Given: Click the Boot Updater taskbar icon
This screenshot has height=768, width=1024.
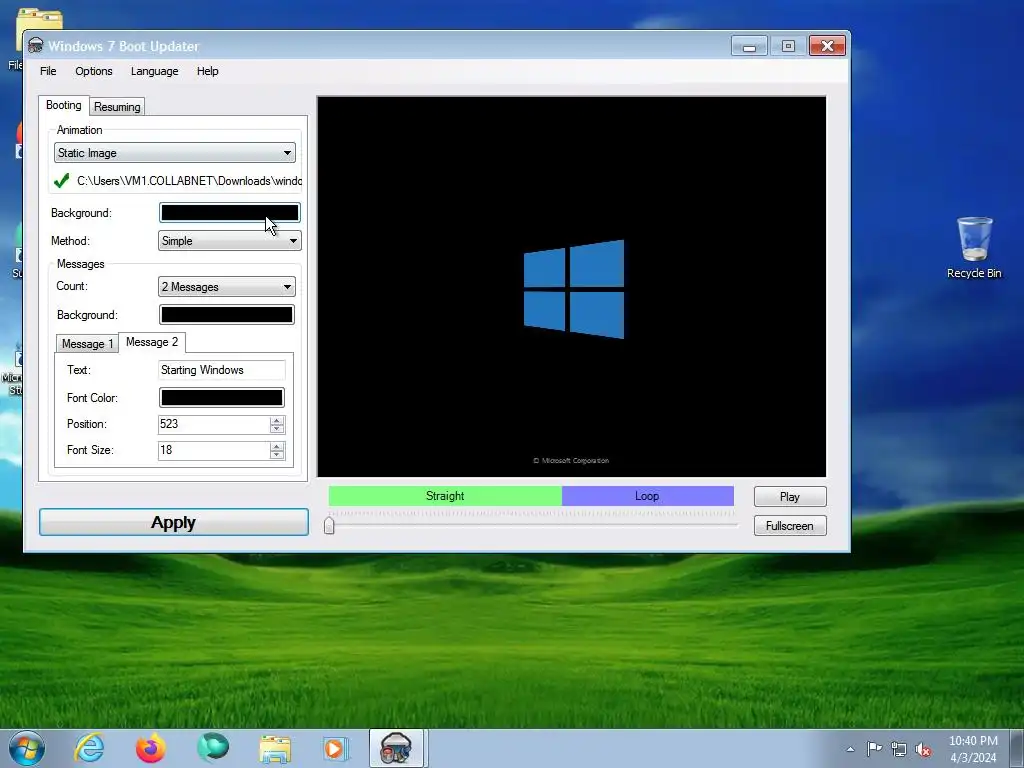Looking at the screenshot, I should click(x=398, y=748).
